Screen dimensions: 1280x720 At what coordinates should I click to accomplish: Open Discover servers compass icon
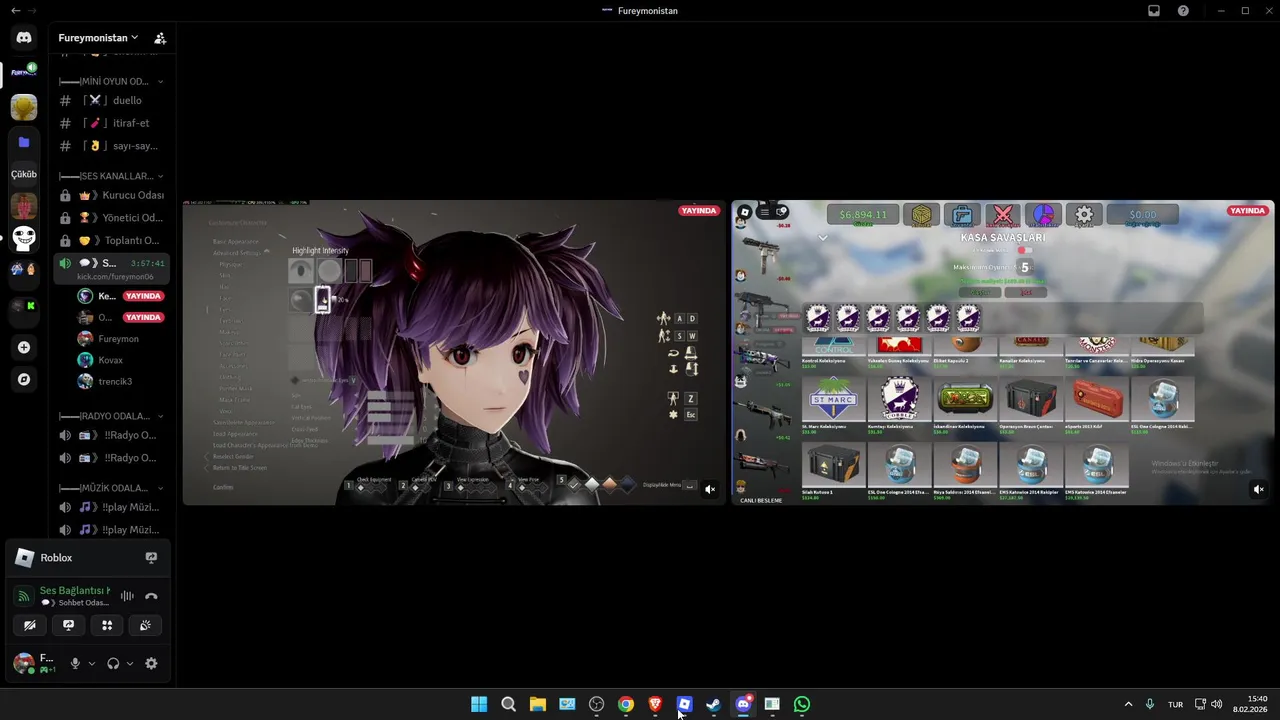tap(24, 379)
